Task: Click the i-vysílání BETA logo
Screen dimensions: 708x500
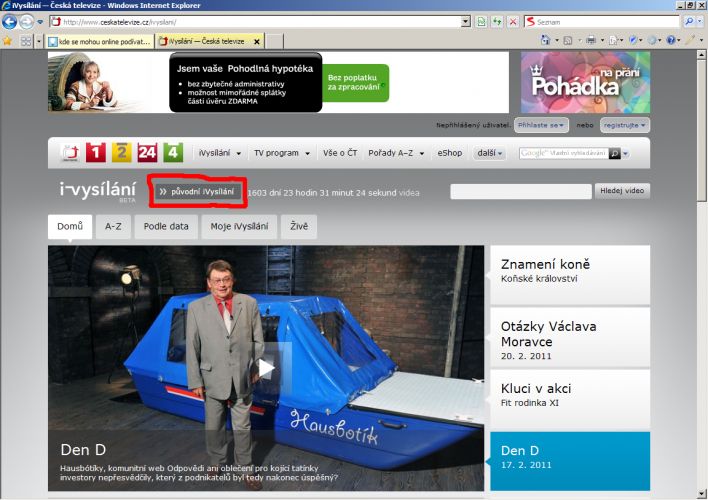Action: tap(98, 192)
